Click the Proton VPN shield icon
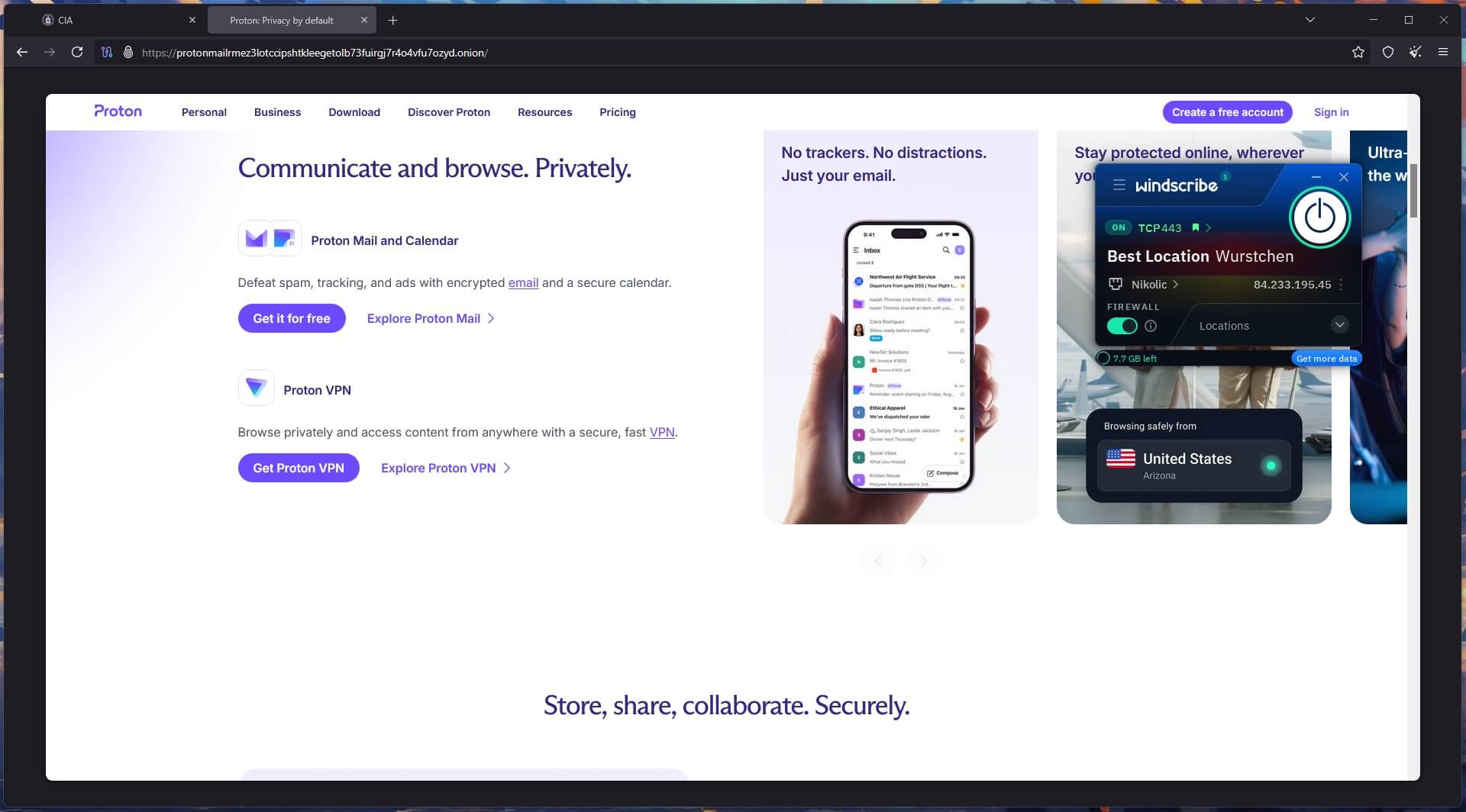This screenshot has height=812, width=1466. pyautogui.click(x=256, y=388)
